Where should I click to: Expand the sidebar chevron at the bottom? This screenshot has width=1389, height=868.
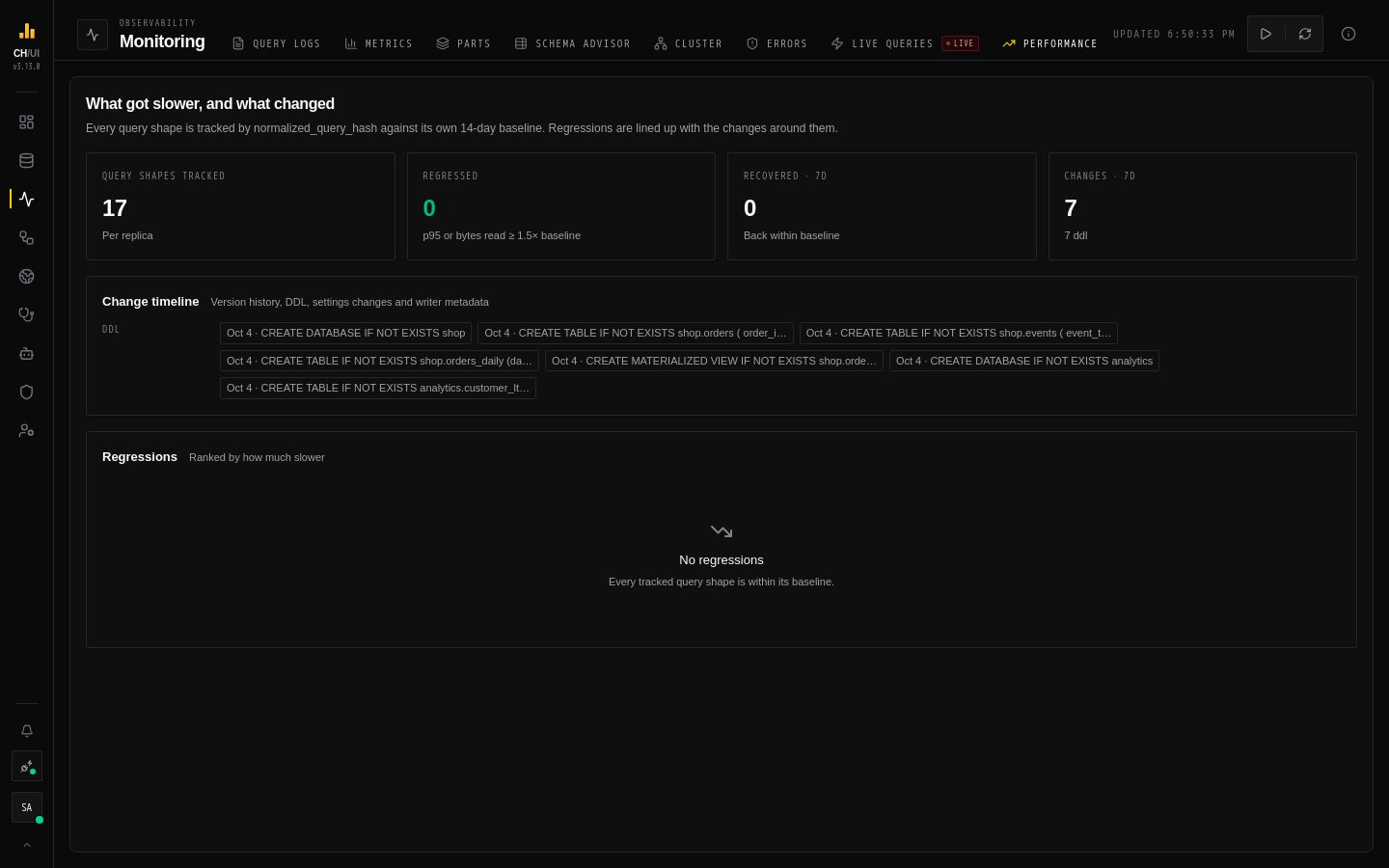(x=27, y=845)
